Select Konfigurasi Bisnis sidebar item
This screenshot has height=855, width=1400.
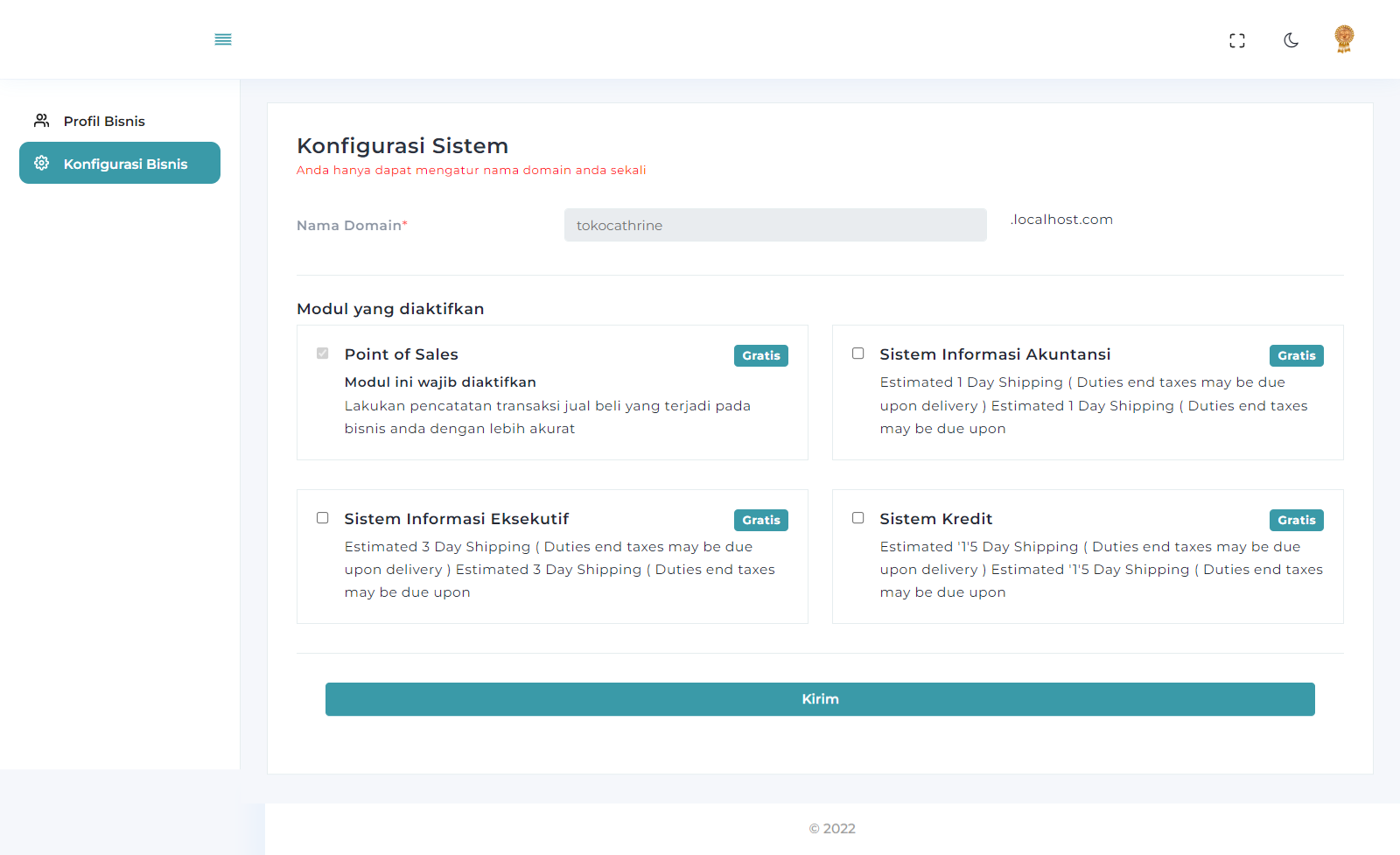(x=125, y=164)
